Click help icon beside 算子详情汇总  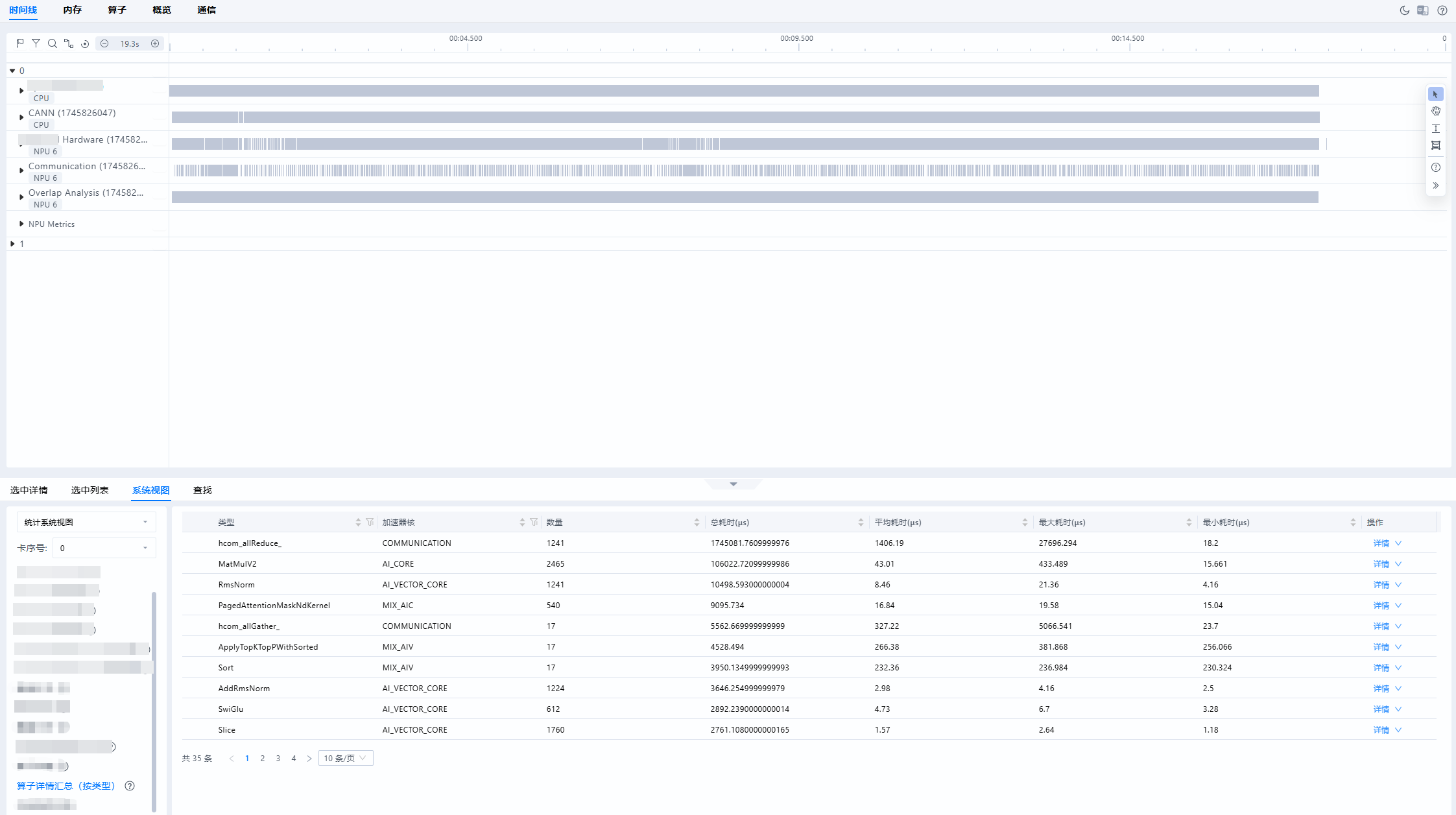(130, 786)
